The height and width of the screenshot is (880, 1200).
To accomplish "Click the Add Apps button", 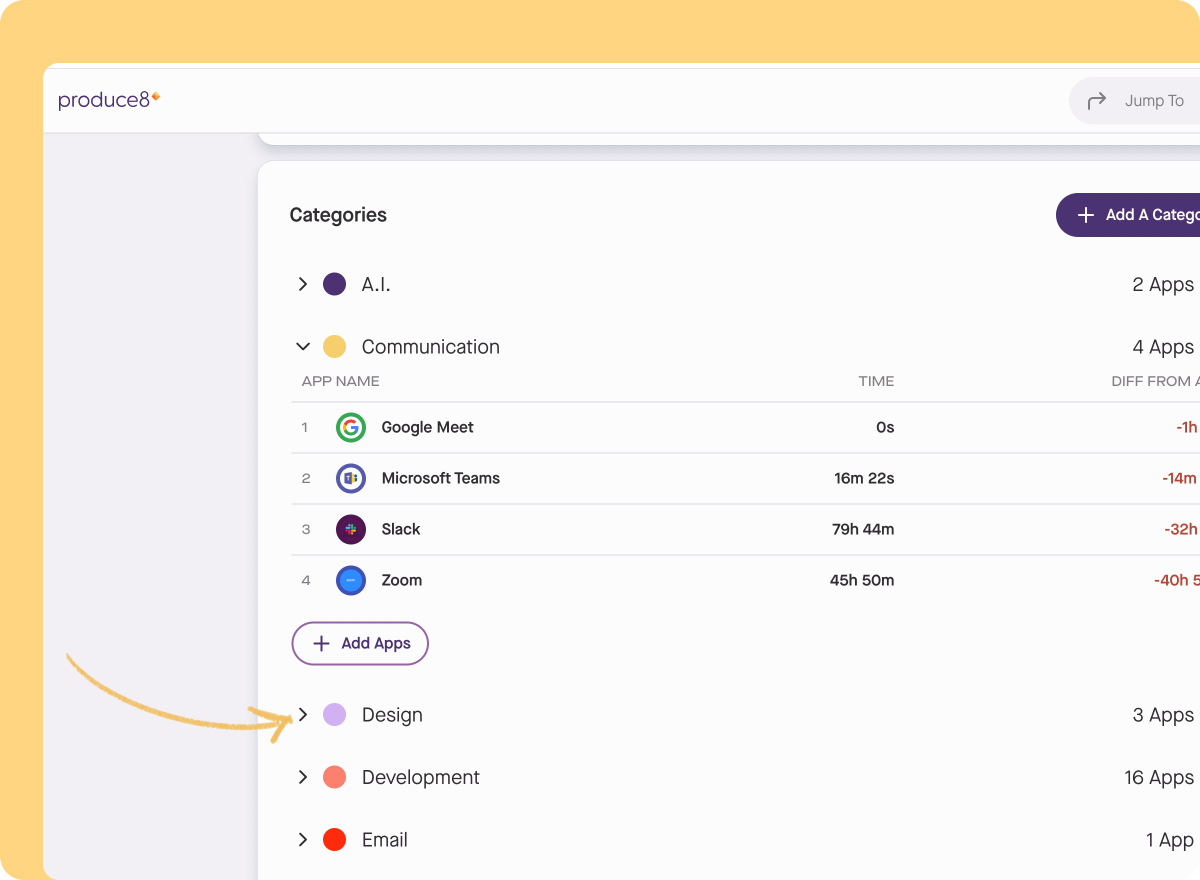I will click(x=360, y=644).
